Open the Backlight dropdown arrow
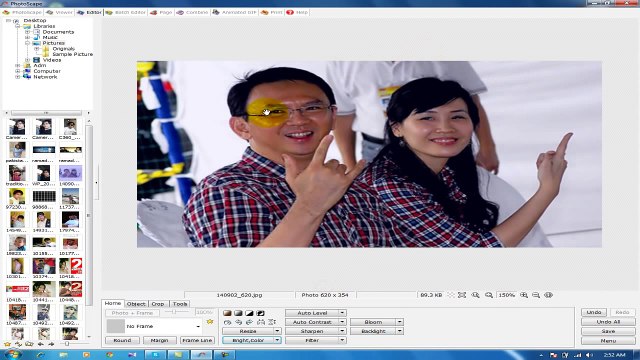The image size is (640, 360). (x=400, y=331)
